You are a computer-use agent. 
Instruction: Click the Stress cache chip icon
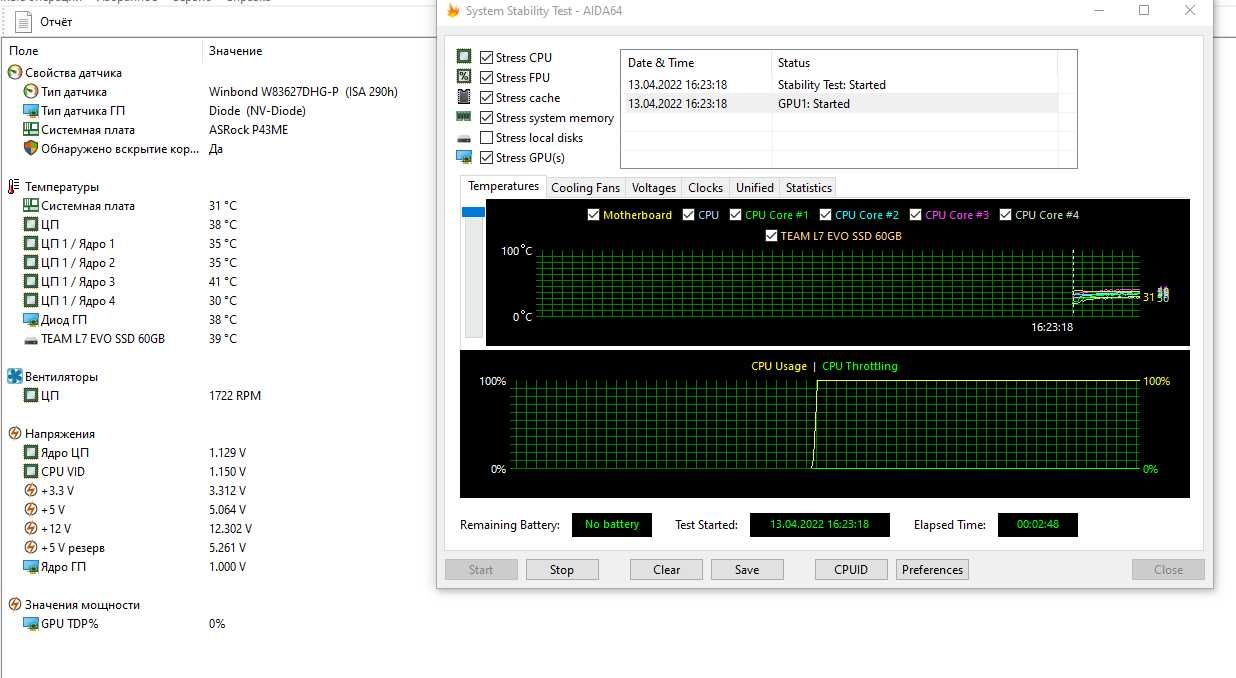pos(464,97)
